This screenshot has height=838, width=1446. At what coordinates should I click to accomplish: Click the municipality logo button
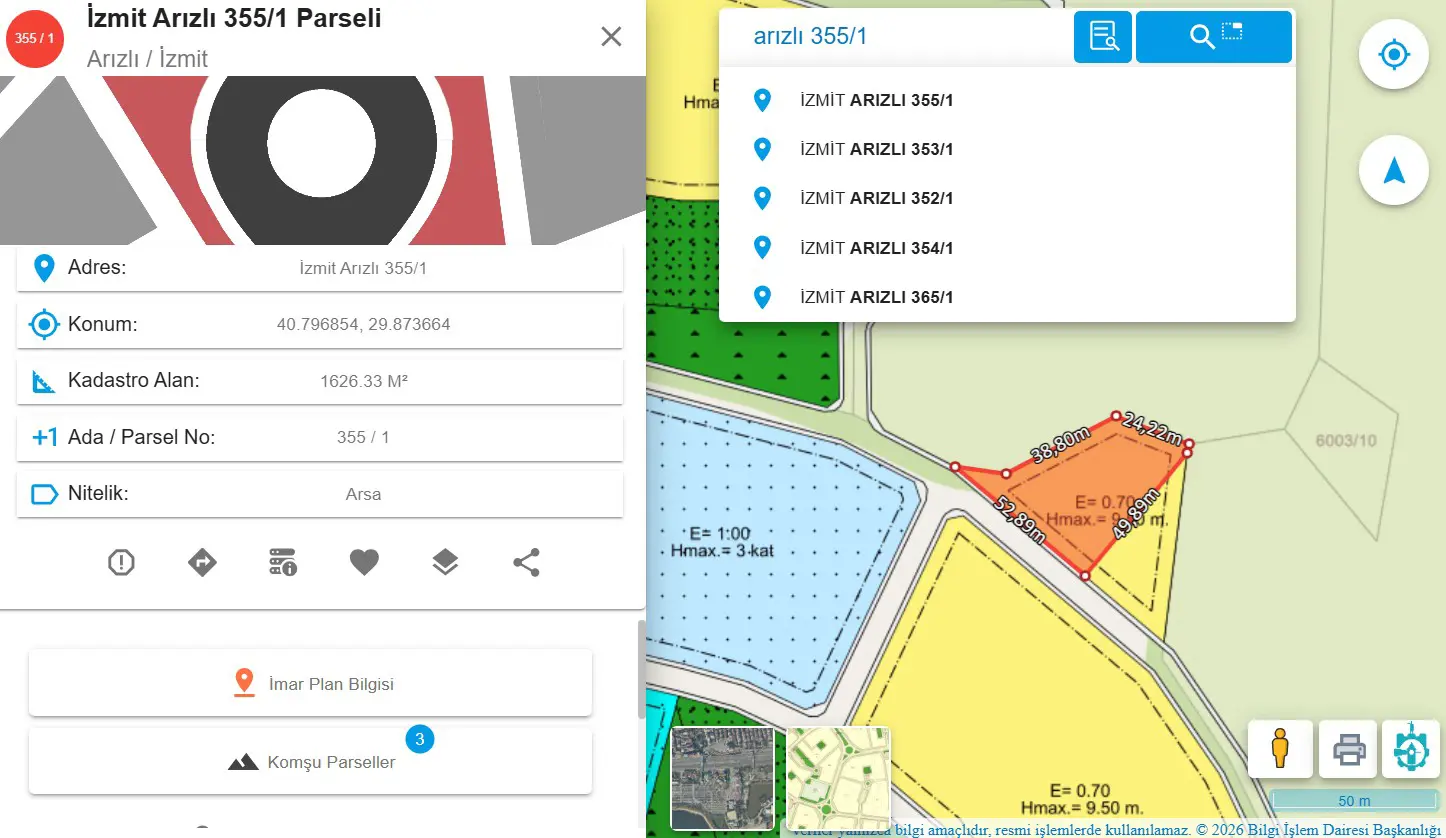tap(1411, 748)
